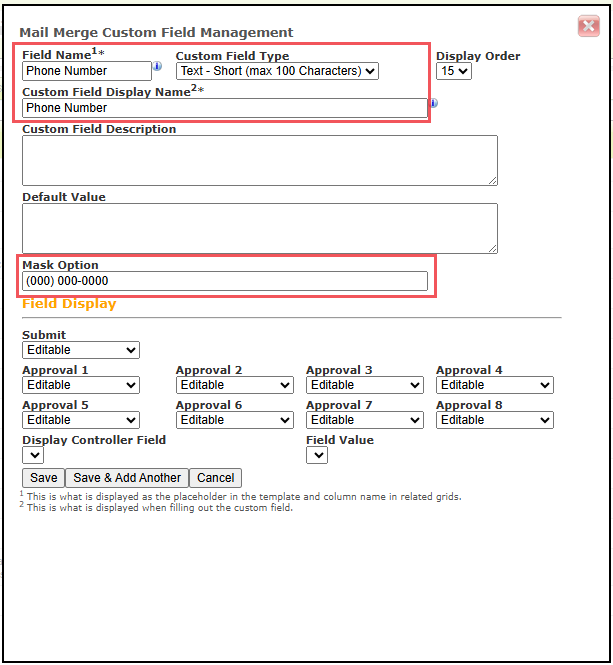Open the Approval 7 dropdown
This screenshot has width=613, height=665.
(x=365, y=420)
